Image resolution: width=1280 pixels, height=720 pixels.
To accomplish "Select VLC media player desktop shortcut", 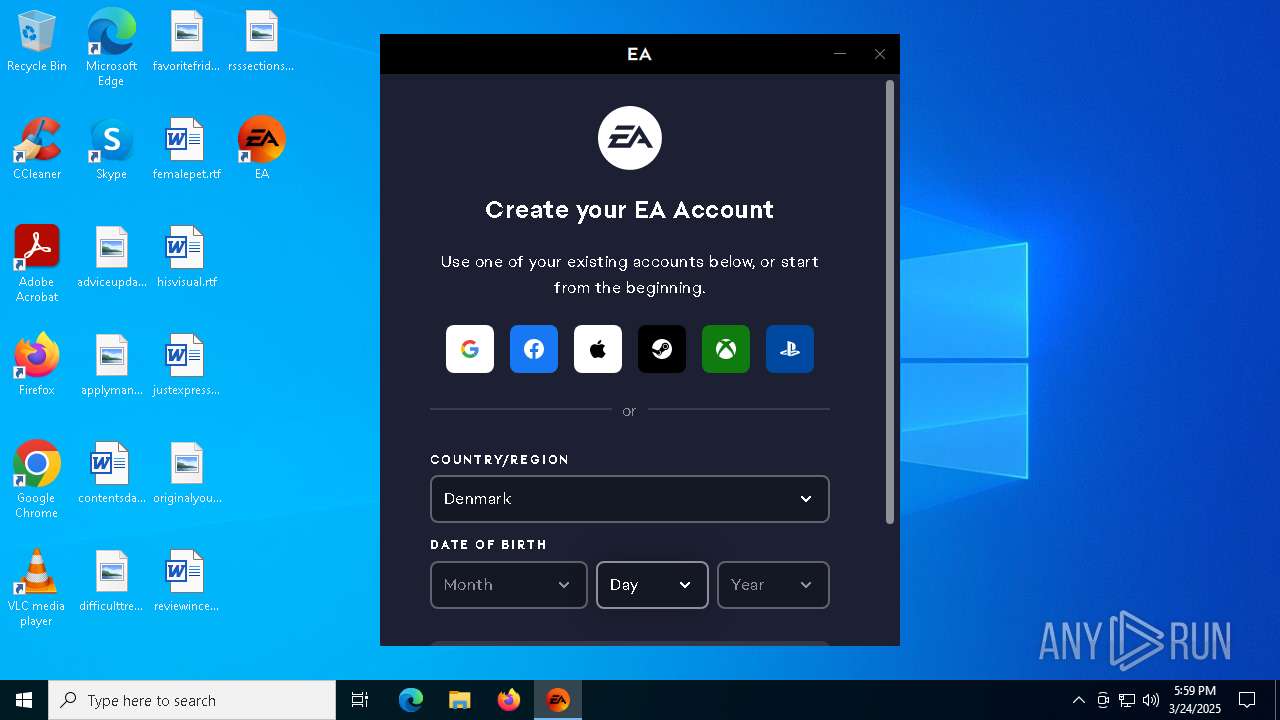I will tap(37, 588).
